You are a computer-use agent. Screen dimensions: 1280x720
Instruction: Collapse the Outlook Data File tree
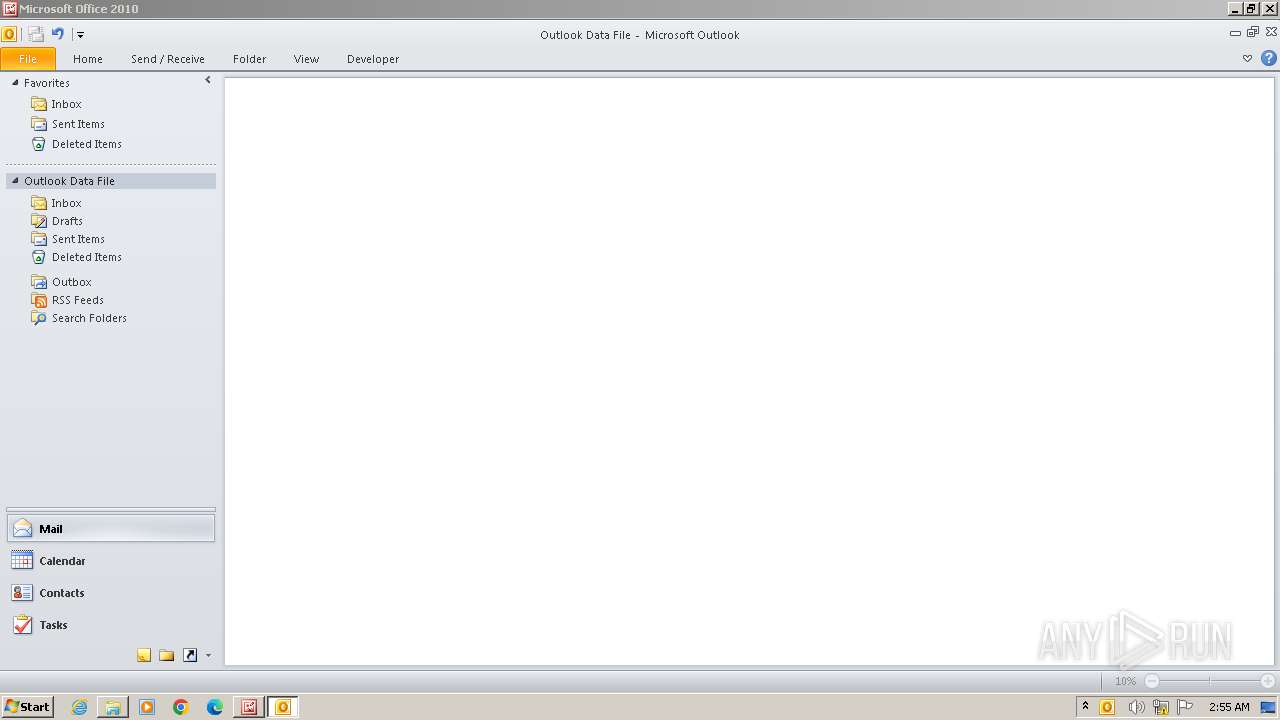pyautogui.click(x=15, y=181)
